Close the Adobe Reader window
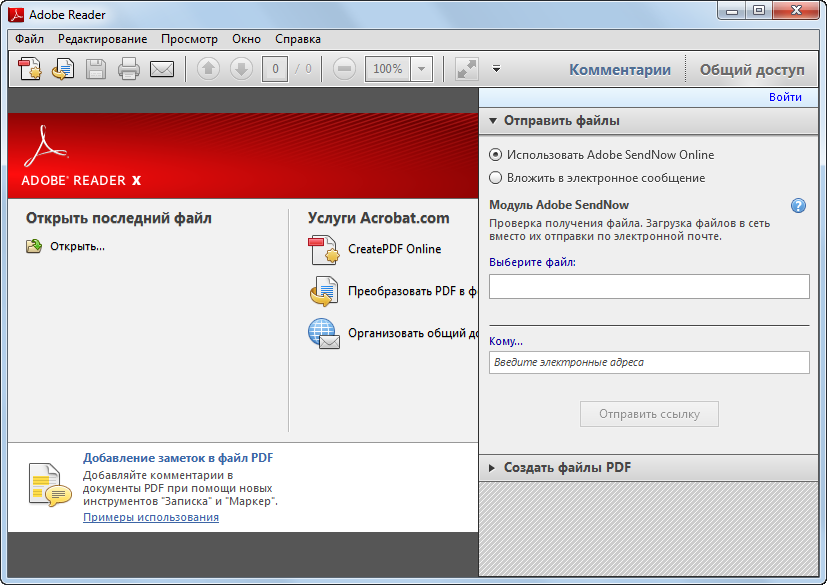 coord(796,11)
